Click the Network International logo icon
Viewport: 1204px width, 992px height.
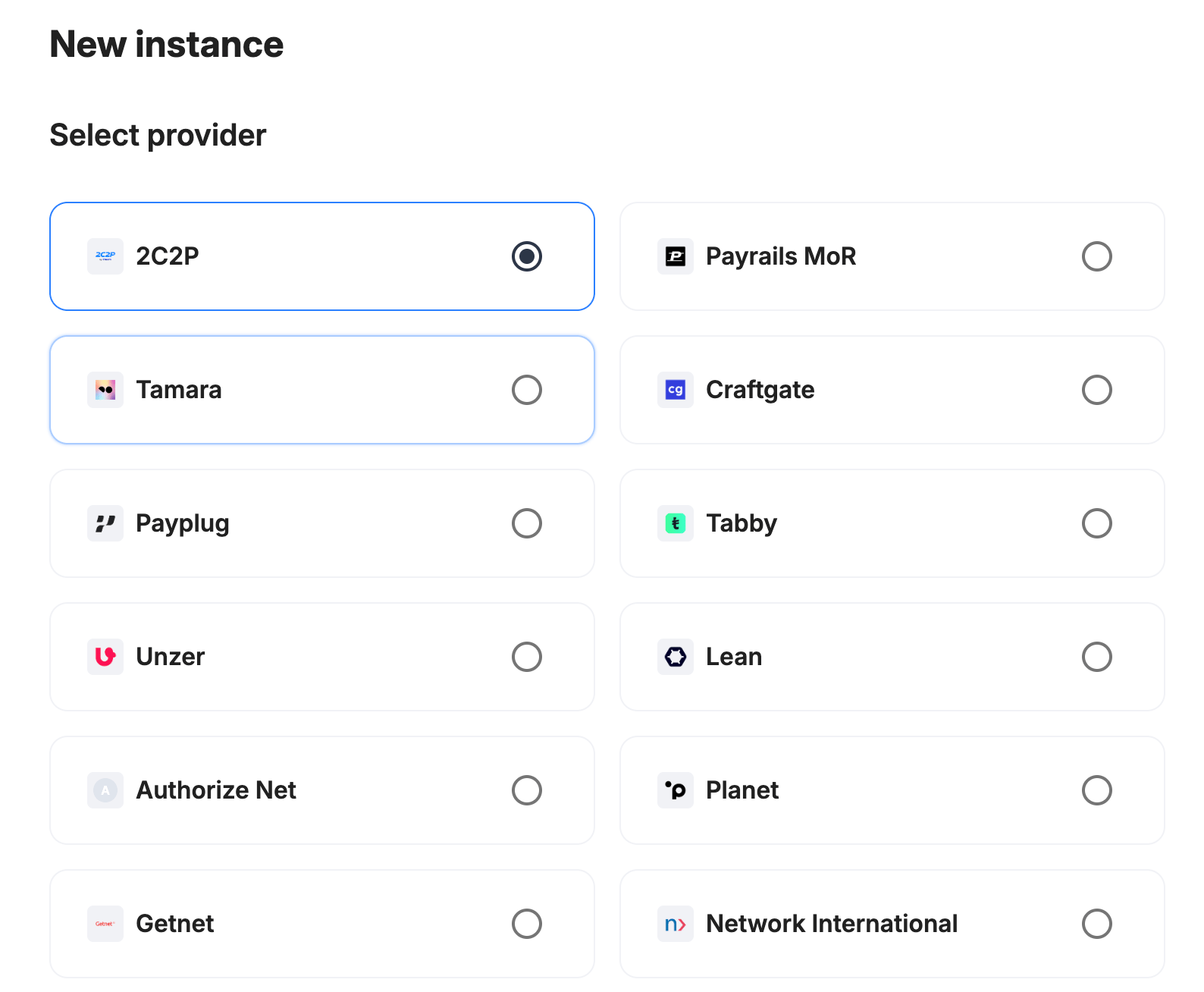coord(676,924)
